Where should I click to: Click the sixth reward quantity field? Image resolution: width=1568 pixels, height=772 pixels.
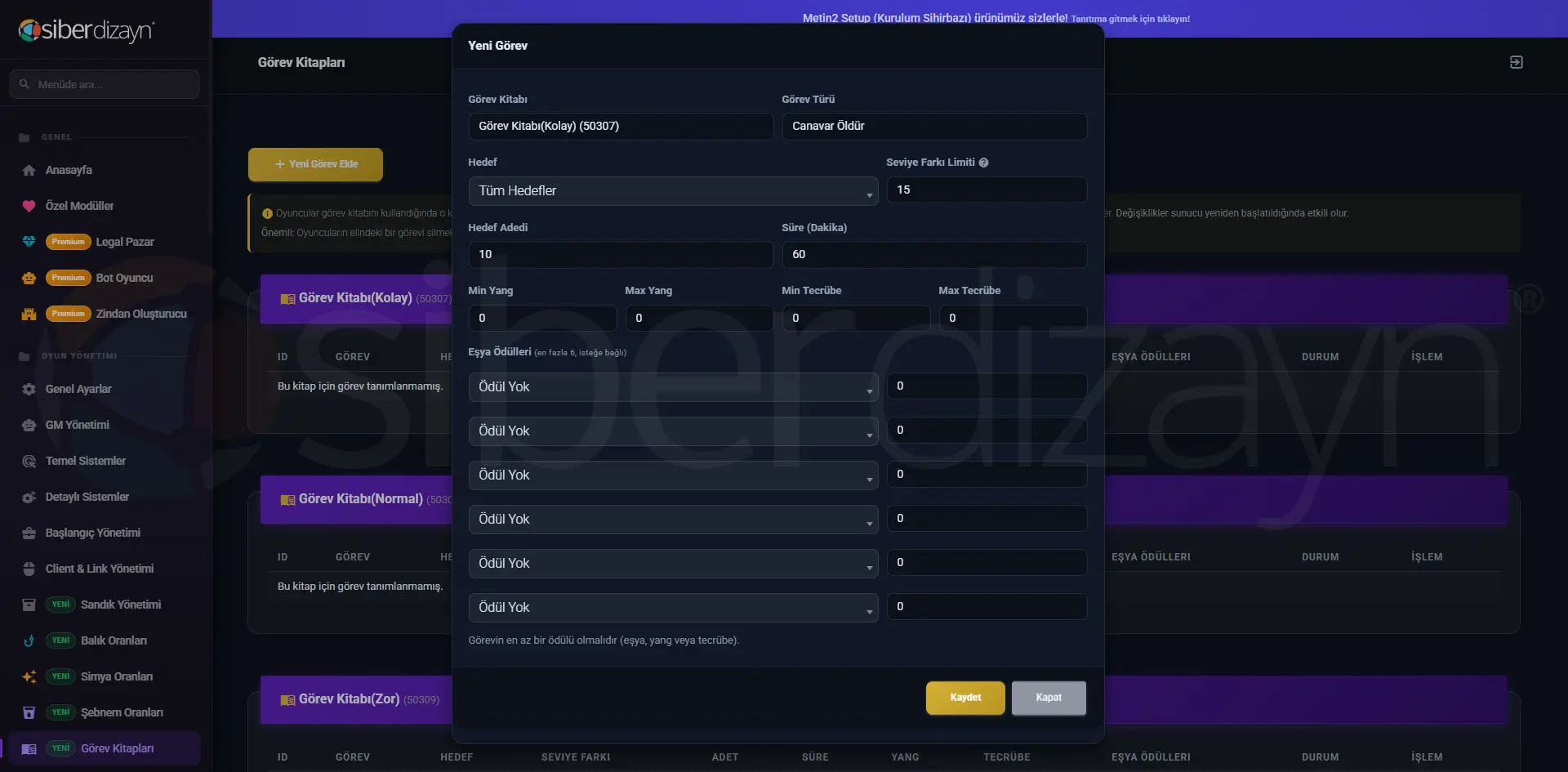pos(987,606)
